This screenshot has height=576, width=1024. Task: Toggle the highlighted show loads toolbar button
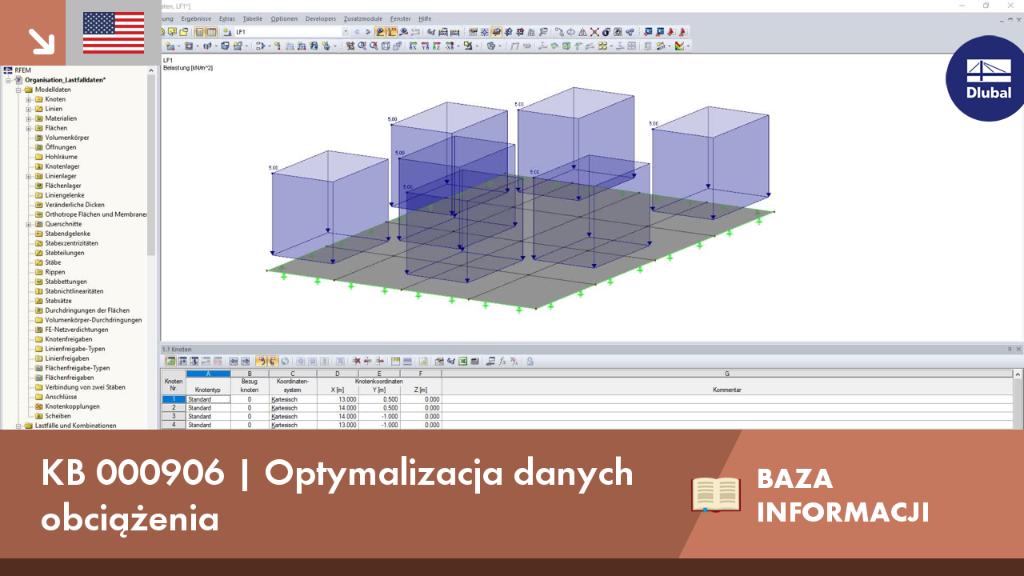[x=380, y=32]
